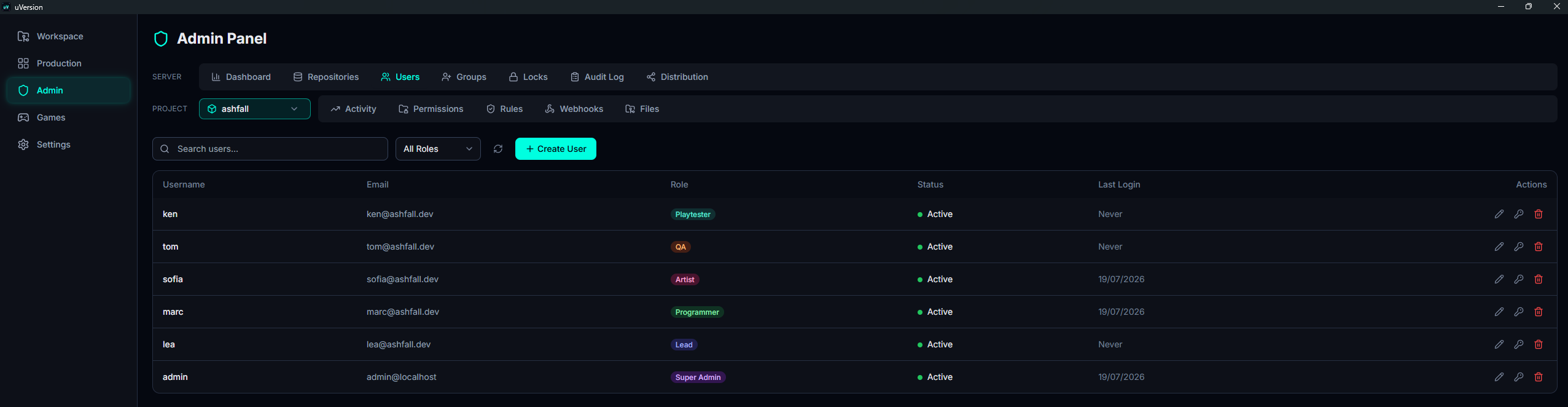The image size is (1568, 407).
Task: Expand the ashfall project selector
Action: [255, 109]
